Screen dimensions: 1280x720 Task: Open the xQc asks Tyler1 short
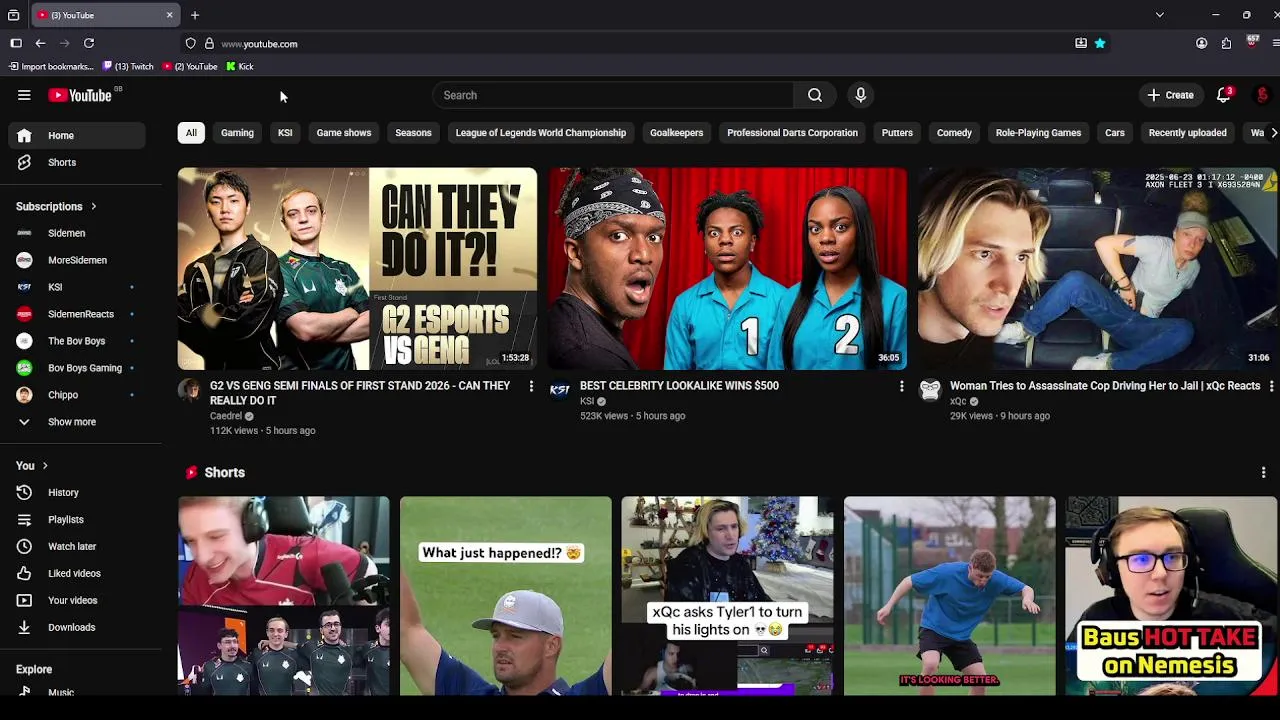pyautogui.click(x=727, y=596)
